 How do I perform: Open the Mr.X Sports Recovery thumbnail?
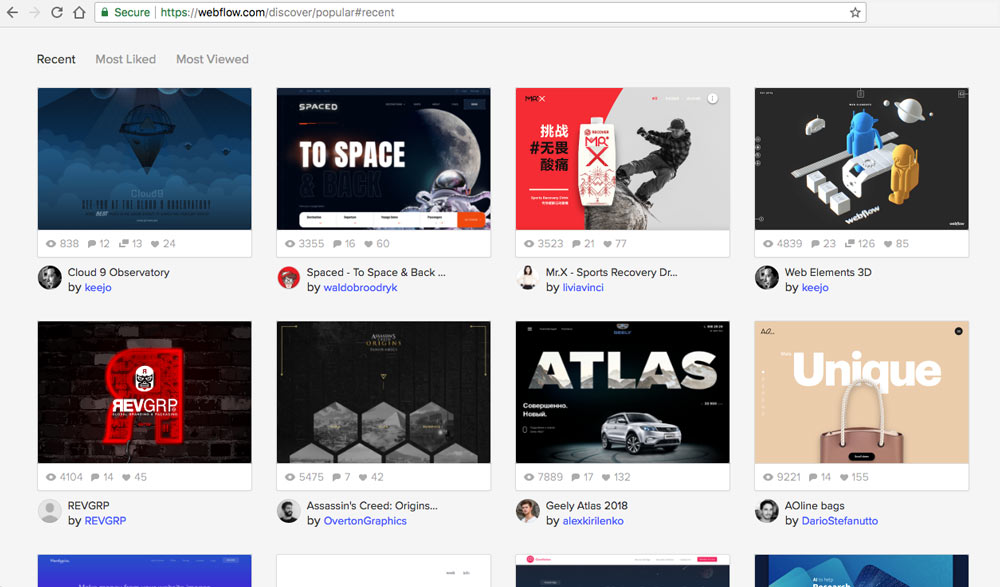coord(622,159)
